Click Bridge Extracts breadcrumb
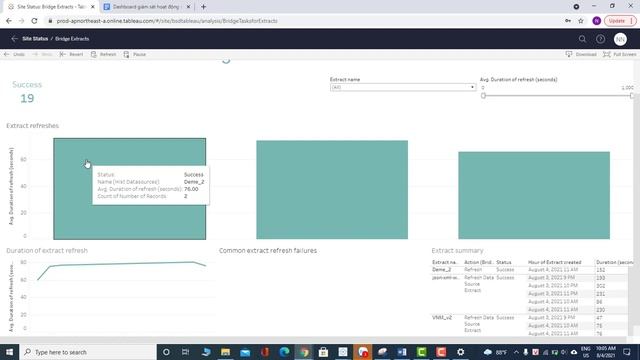 72,39
